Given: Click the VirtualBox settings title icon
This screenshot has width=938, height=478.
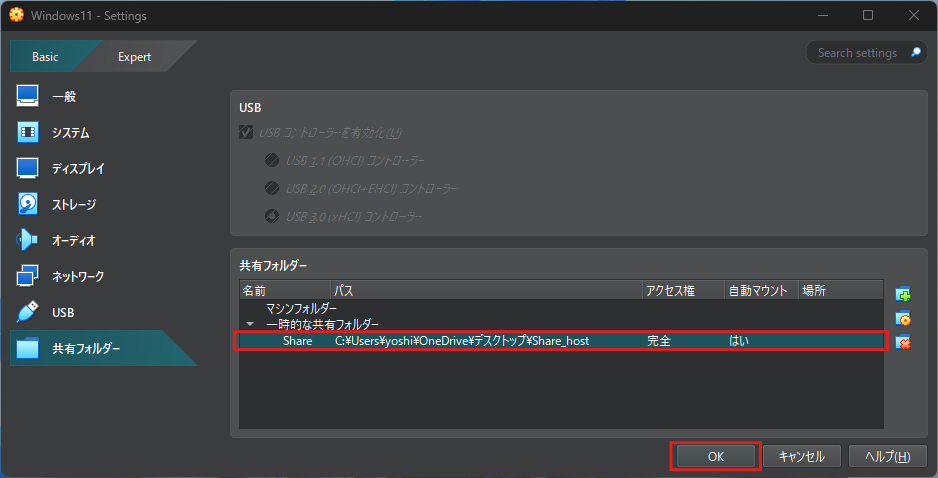Looking at the screenshot, I should coord(17,15).
